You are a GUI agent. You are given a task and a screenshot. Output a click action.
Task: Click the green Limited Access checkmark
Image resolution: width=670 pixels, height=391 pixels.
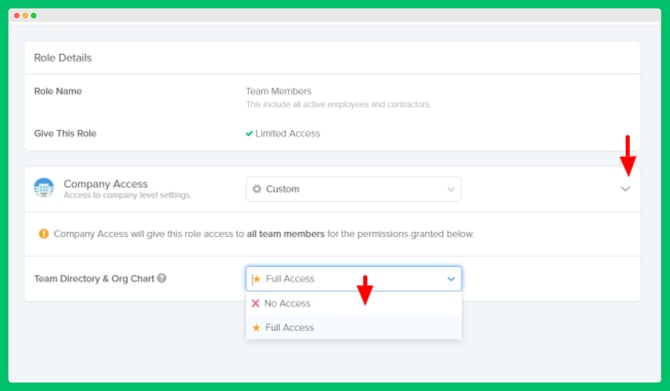click(x=249, y=133)
